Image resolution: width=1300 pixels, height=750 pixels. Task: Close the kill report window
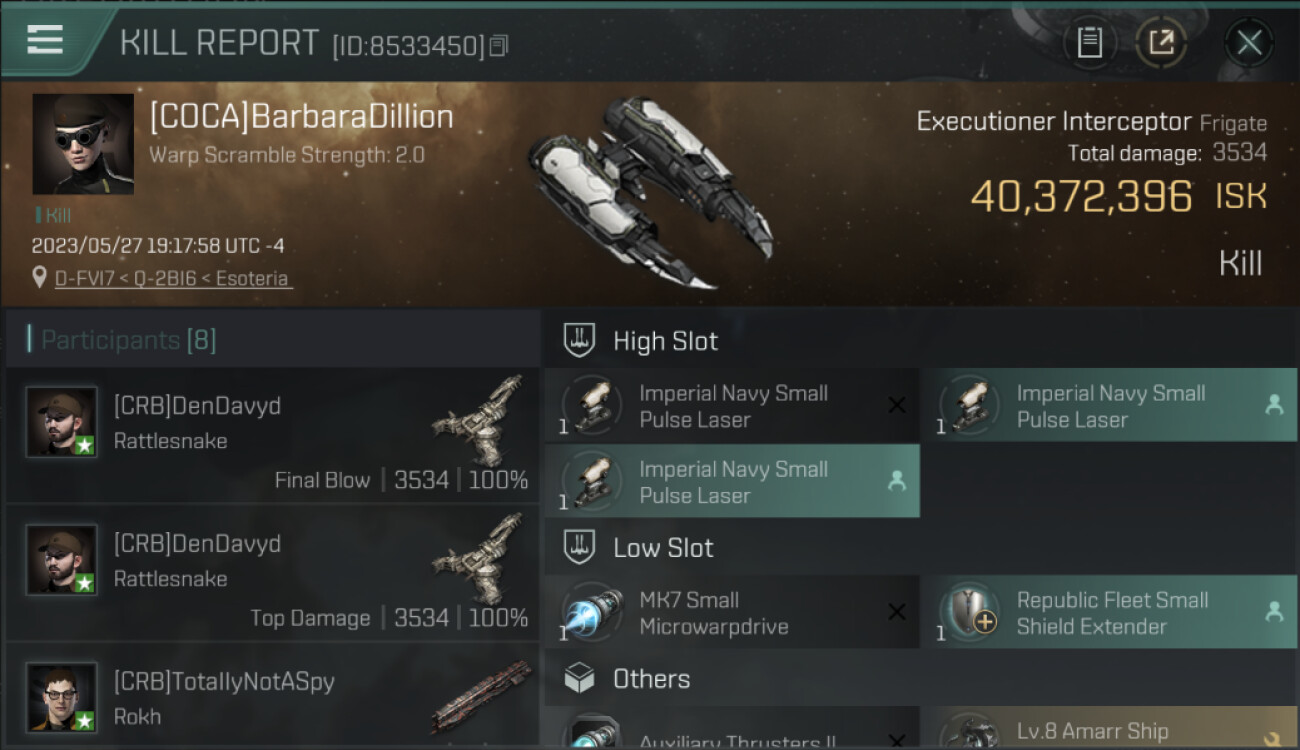tap(1249, 42)
